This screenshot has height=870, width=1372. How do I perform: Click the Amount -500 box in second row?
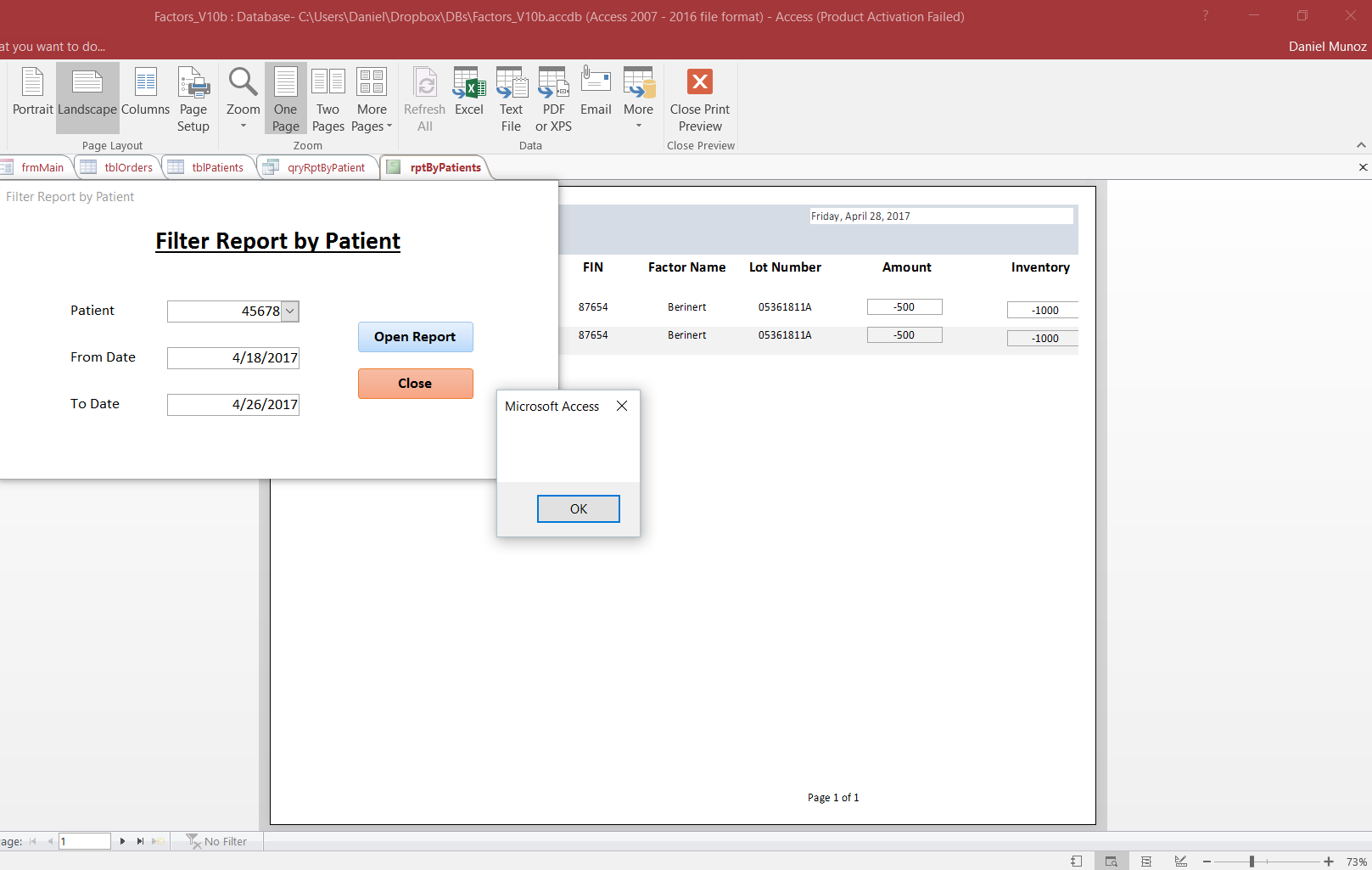(904, 335)
